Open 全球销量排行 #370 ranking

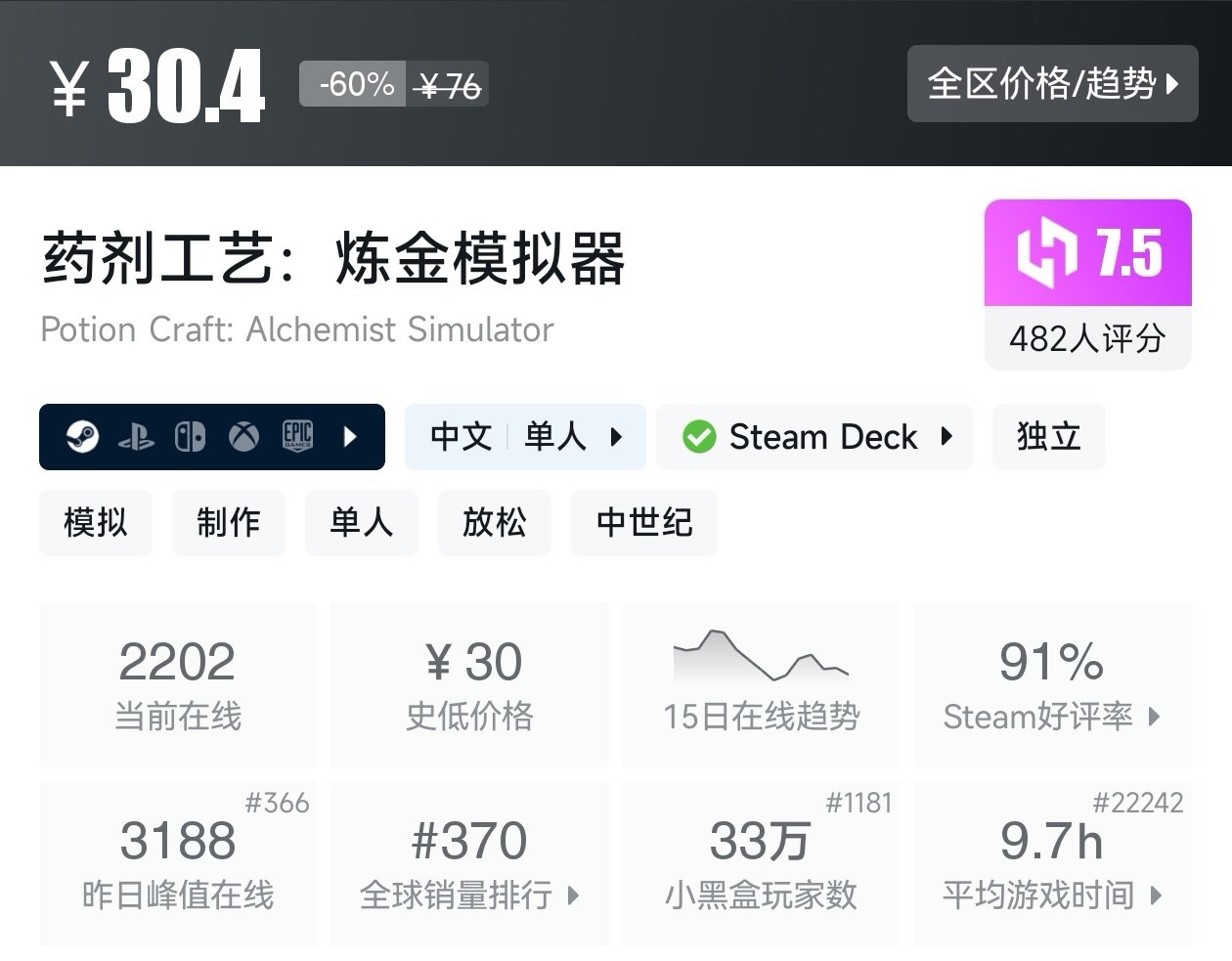click(x=469, y=863)
